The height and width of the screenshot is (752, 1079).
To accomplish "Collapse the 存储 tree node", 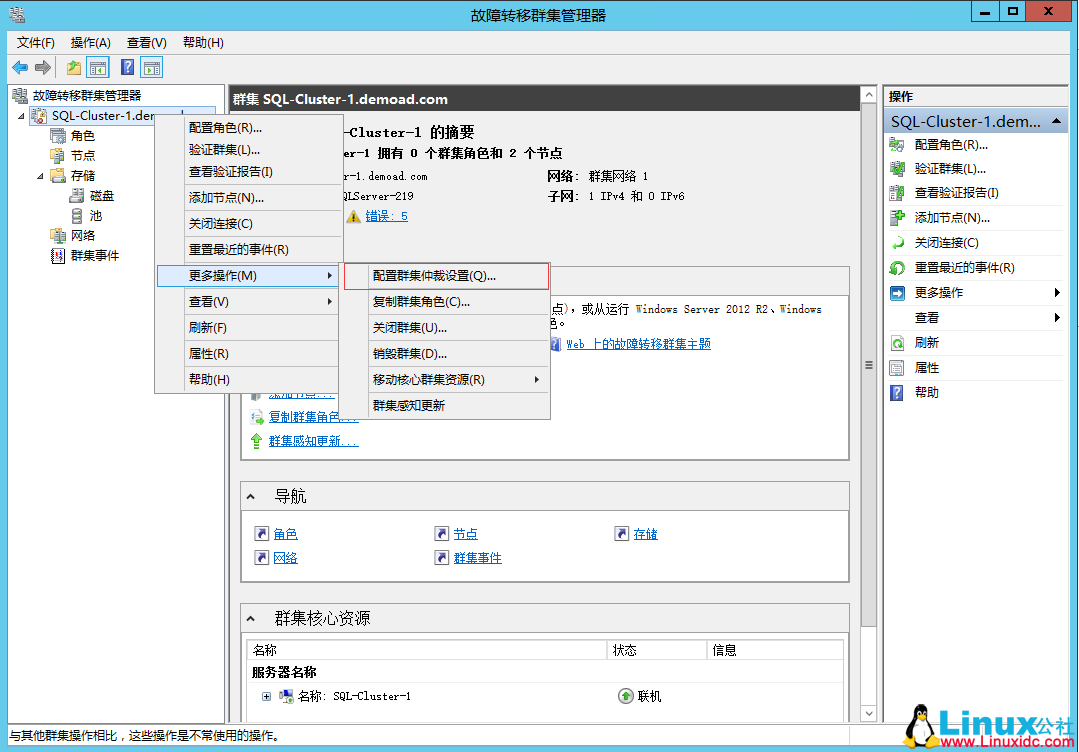I will [40, 176].
